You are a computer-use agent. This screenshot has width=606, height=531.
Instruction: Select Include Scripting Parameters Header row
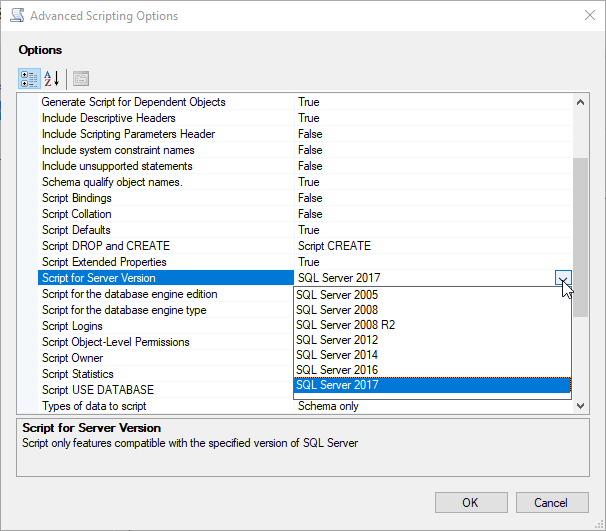tap(166, 134)
